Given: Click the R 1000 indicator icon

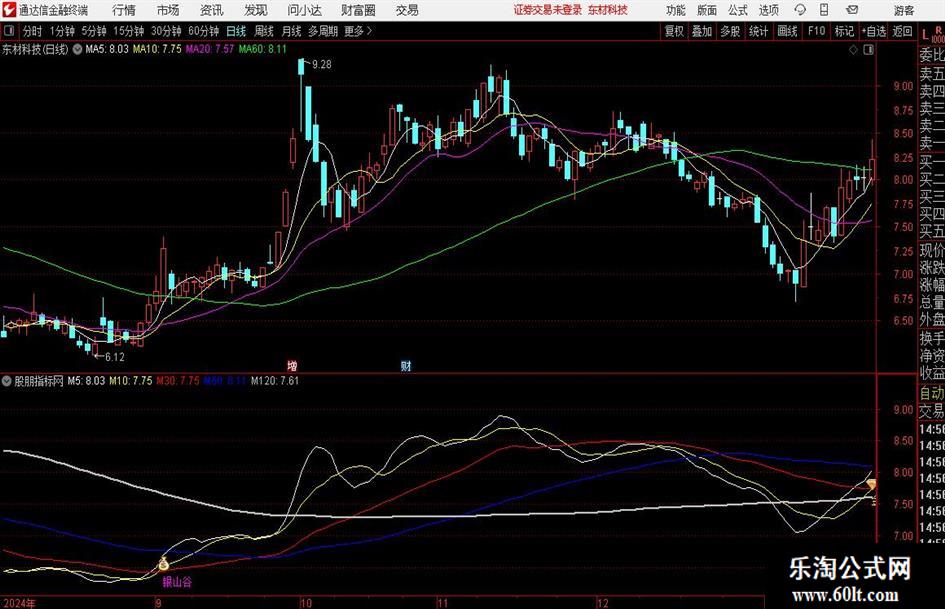Looking at the screenshot, I should (x=938, y=34).
